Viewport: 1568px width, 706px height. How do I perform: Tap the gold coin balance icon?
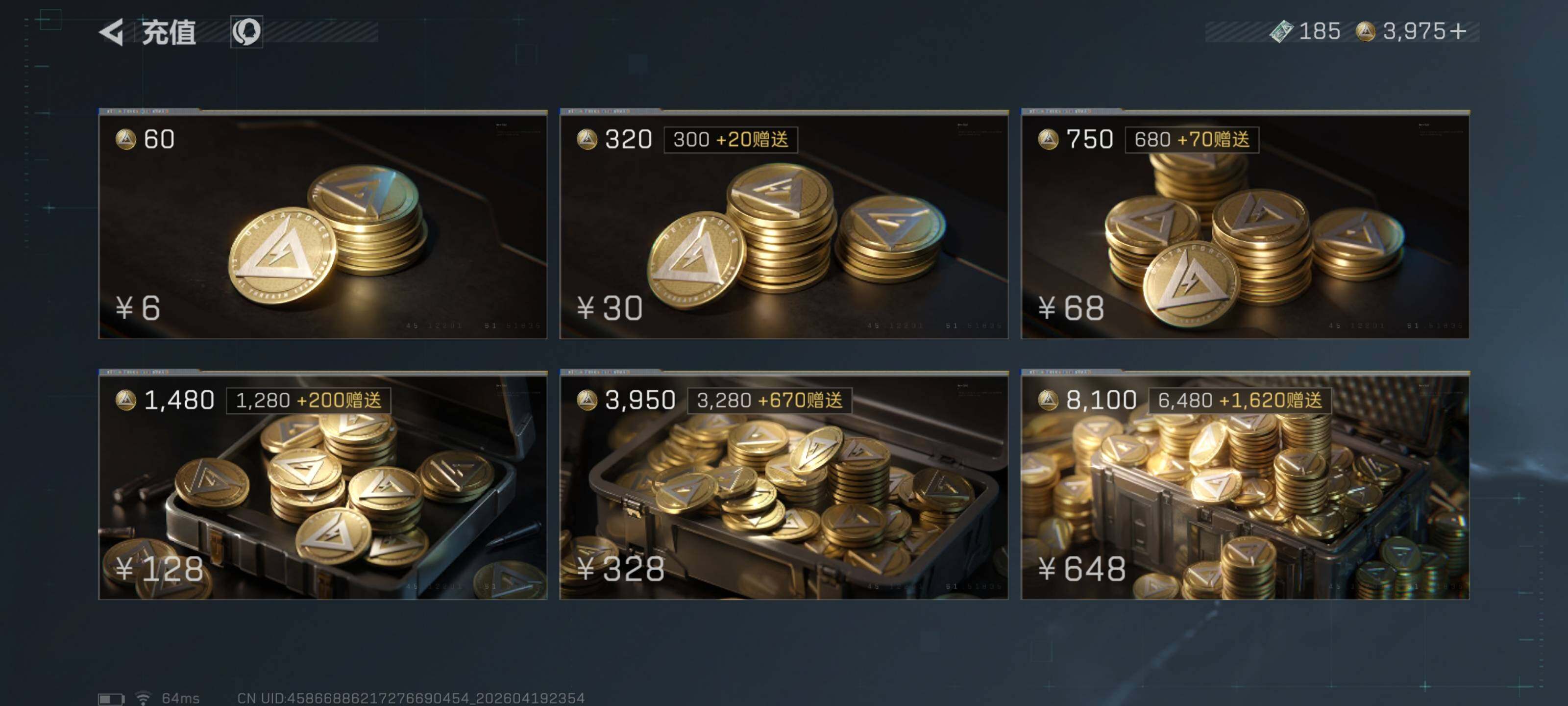(x=1365, y=32)
